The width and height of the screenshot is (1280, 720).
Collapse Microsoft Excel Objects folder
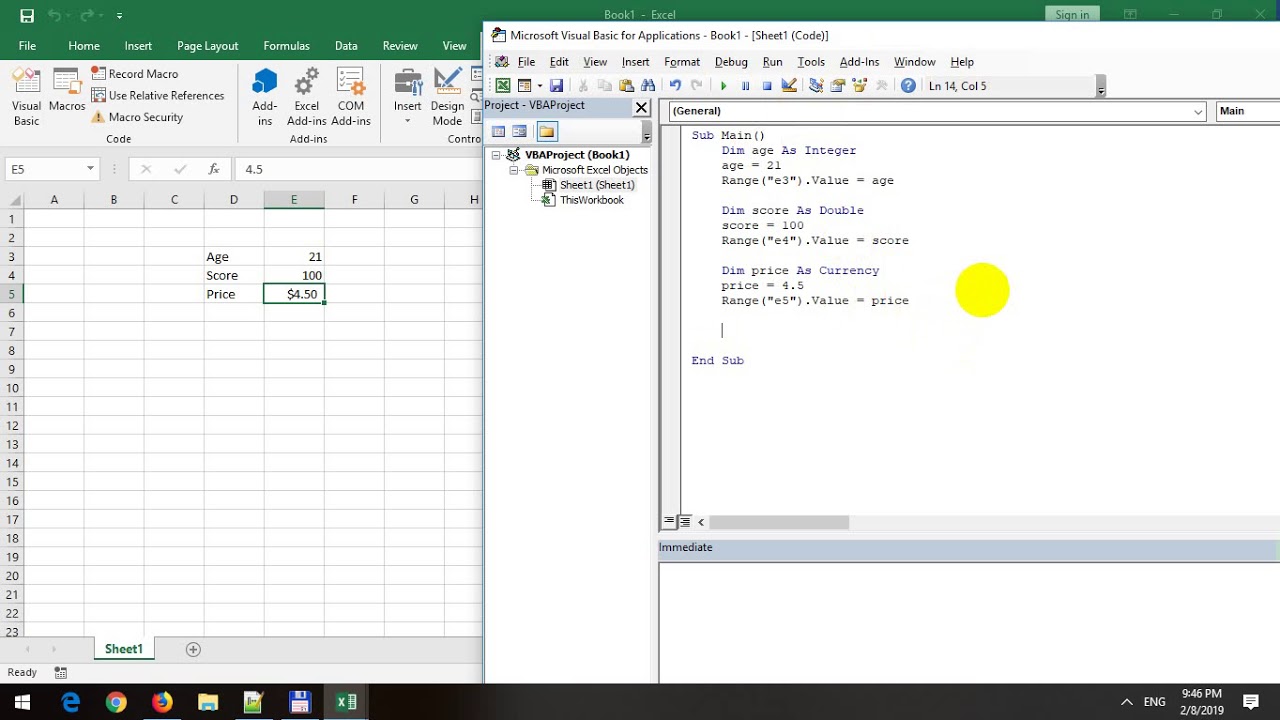coord(514,170)
